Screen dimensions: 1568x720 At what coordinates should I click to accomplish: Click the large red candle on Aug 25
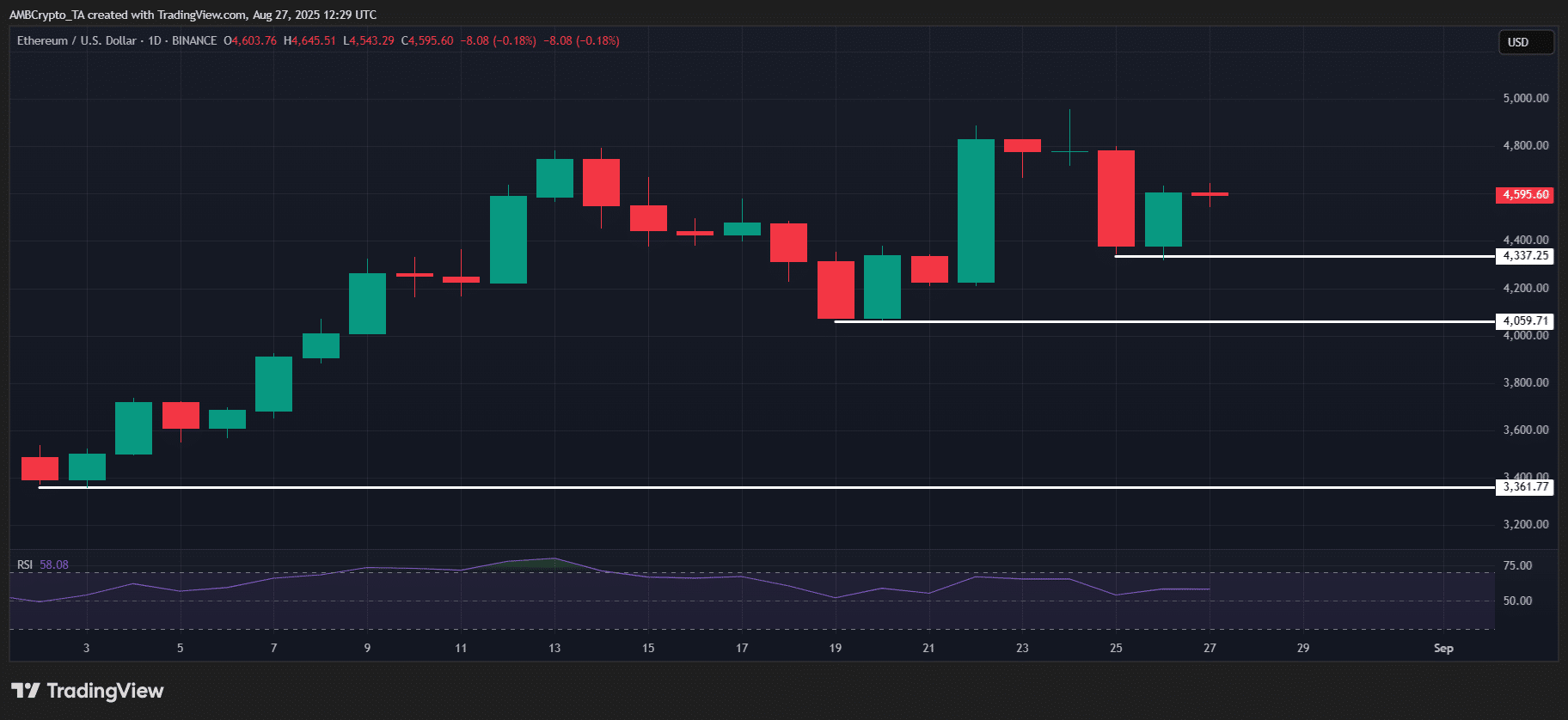click(x=1116, y=198)
